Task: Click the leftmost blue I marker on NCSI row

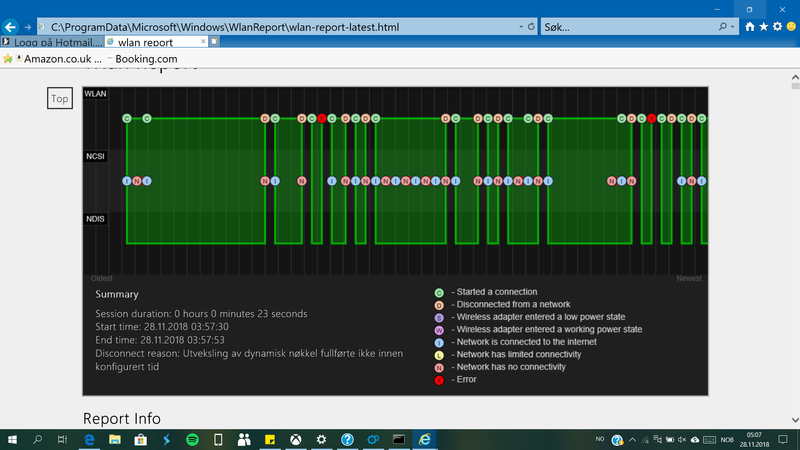Action: [x=127, y=181]
